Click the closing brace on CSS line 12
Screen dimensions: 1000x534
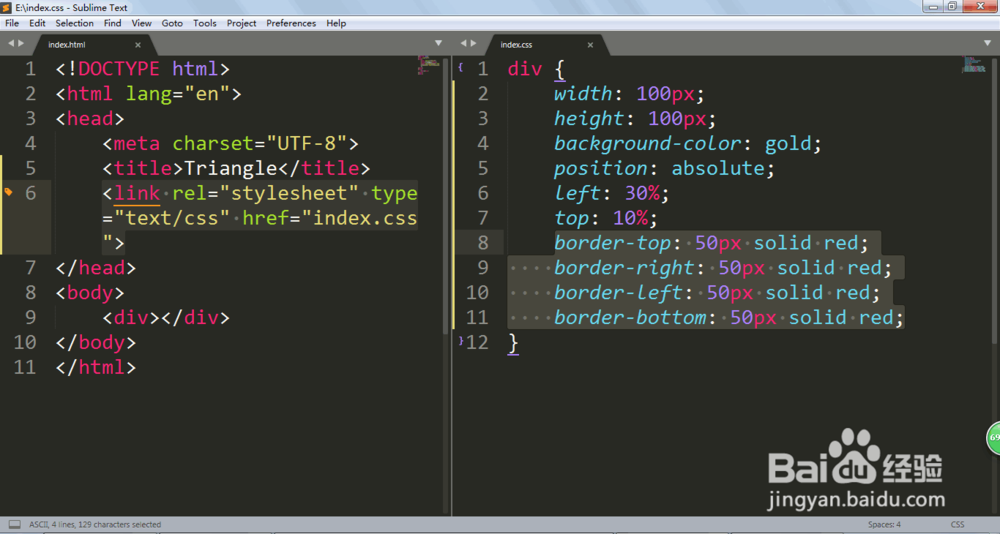pyautogui.click(x=513, y=343)
